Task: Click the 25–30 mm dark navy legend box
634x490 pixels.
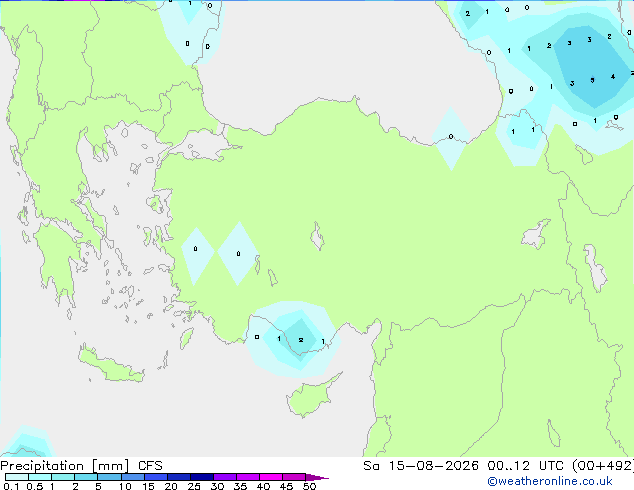Action: point(202,477)
